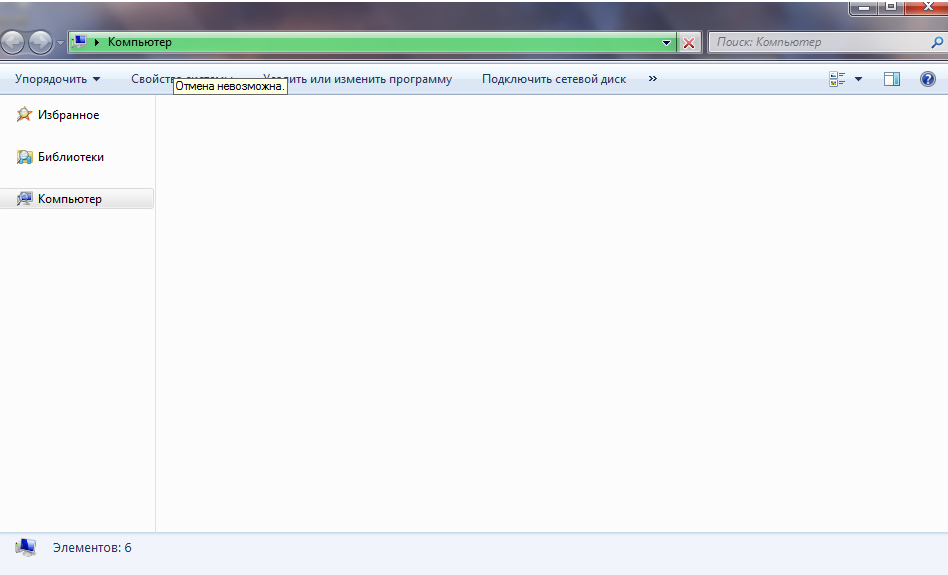
Task: Select Библиотеки in navigation pane
Action: click(71, 157)
